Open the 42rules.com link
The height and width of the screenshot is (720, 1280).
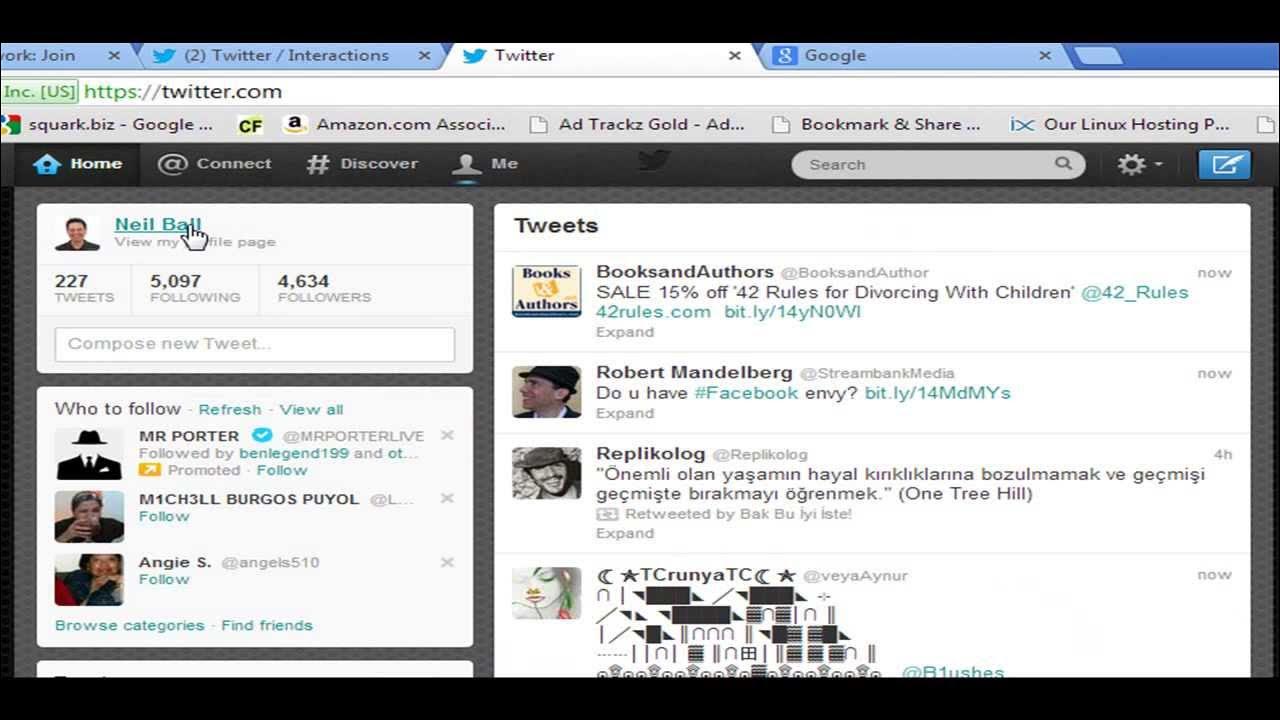coord(653,312)
